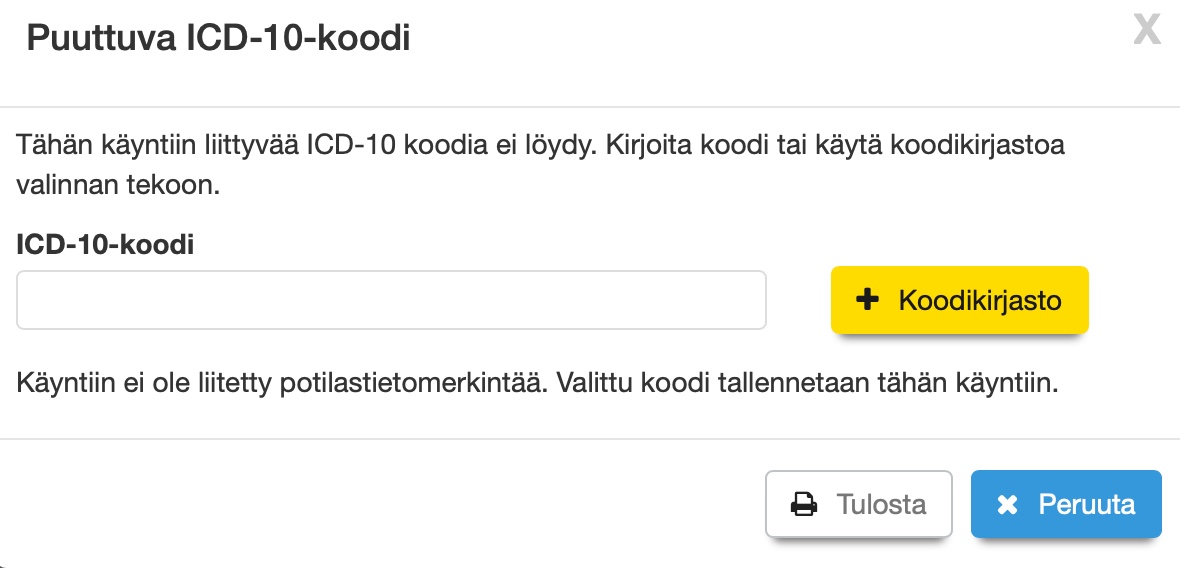The image size is (1180, 568).
Task: Click the word "Tulosta" on the white button
Action: pyautogui.click(x=881, y=505)
